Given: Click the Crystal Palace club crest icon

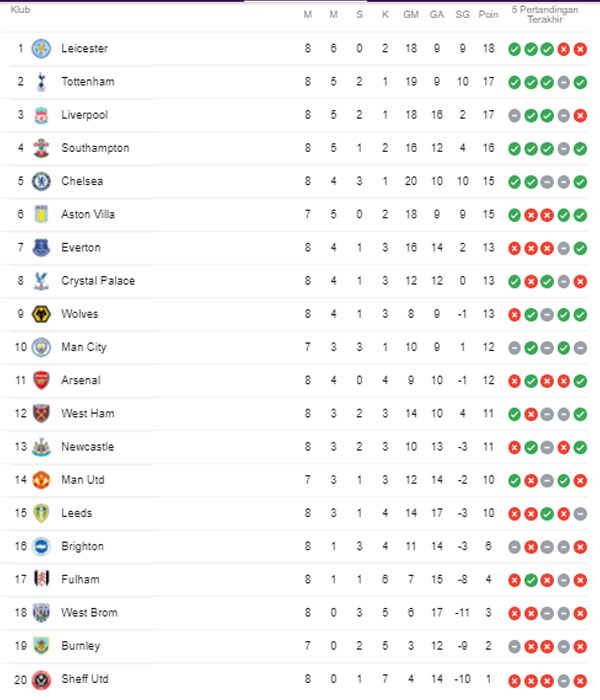Looking at the screenshot, I should (41, 281).
